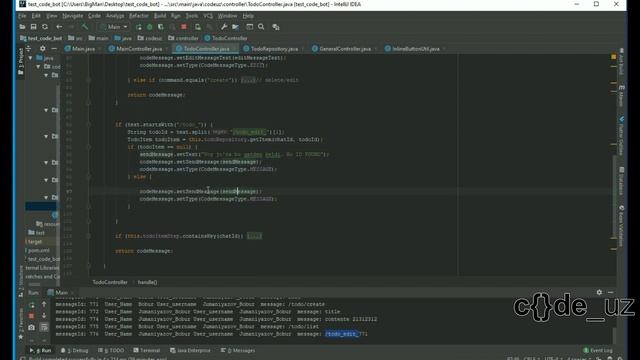Collapse the java folder in project tree
Viewport: 640px width, 360px height.
point(31,58)
